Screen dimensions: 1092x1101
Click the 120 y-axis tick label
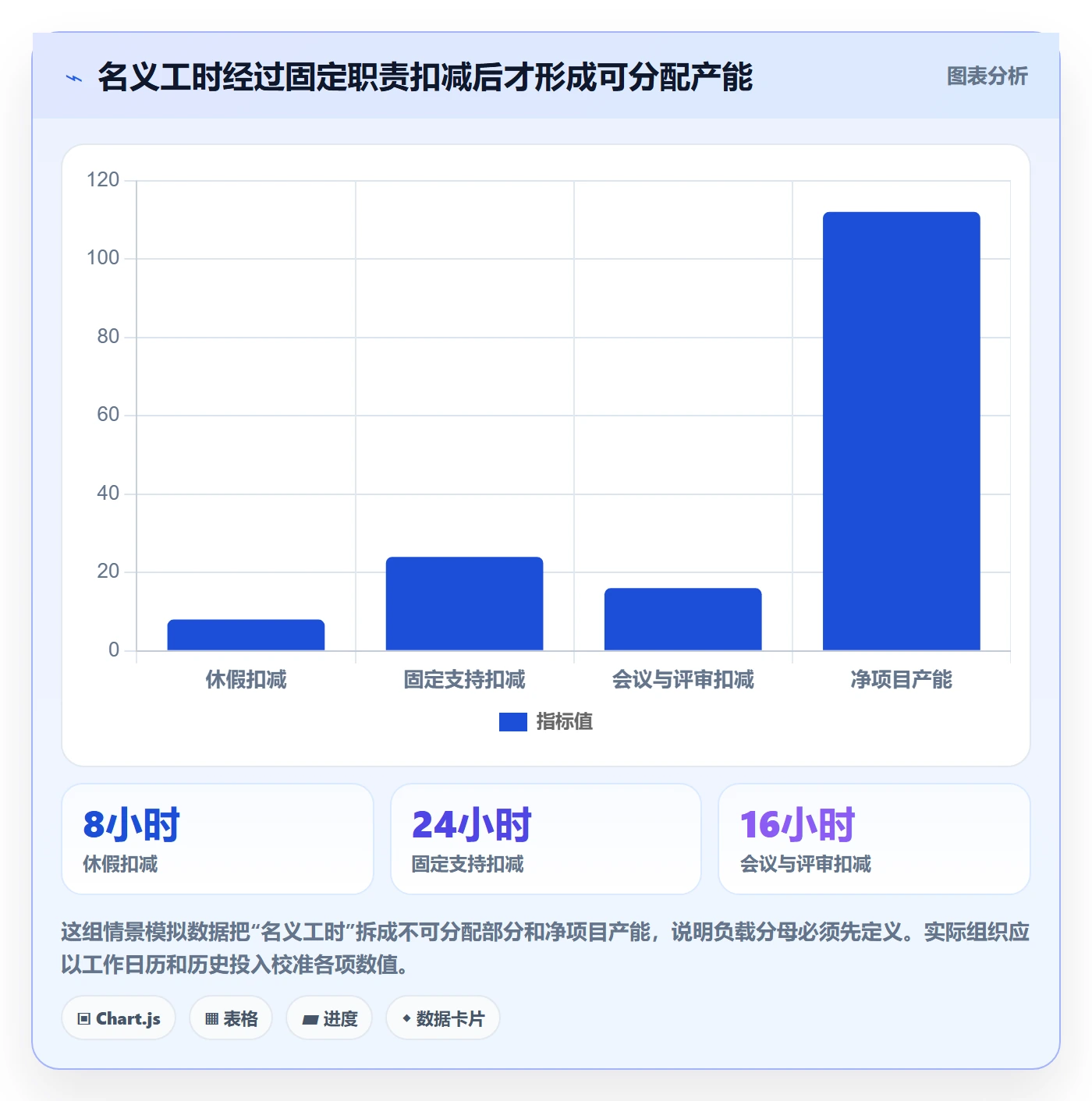tap(103, 180)
